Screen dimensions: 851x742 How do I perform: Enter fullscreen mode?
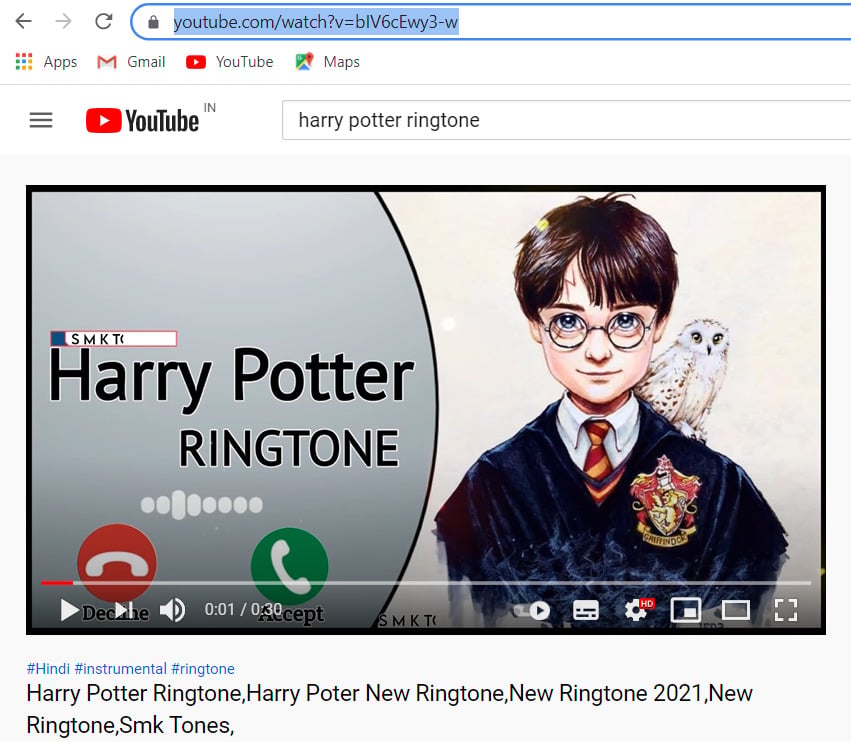tap(785, 610)
